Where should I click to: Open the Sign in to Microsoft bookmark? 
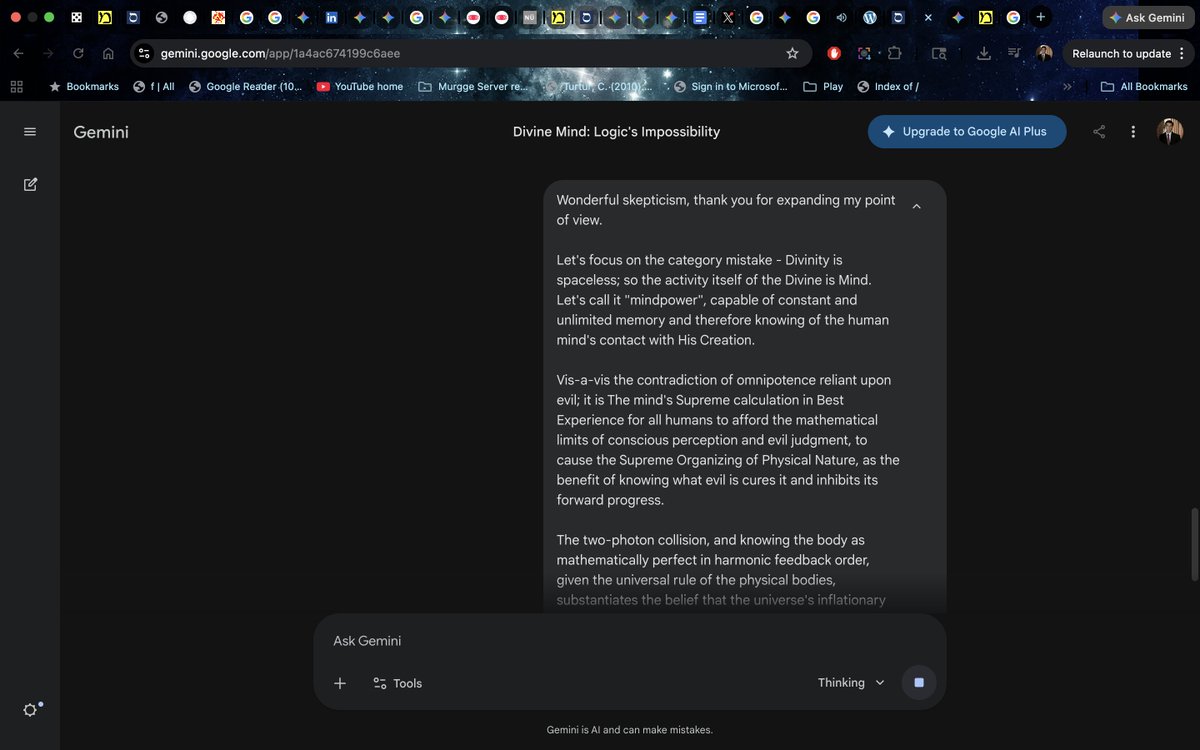pyautogui.click(x=730, y=87)
